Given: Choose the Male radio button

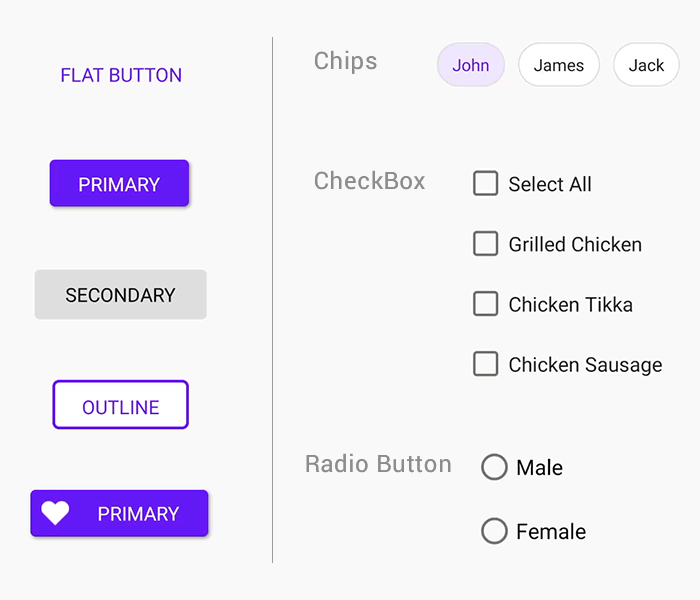Looking at the screenshot, I should (494, 467).
